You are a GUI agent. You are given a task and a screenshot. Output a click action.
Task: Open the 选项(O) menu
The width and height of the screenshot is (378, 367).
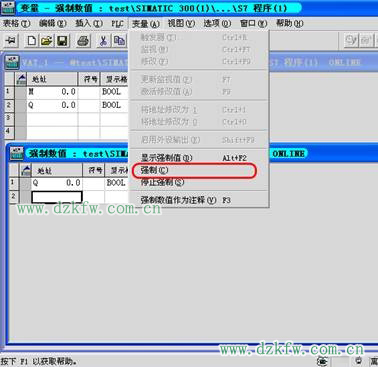click(x=217, y=23)
